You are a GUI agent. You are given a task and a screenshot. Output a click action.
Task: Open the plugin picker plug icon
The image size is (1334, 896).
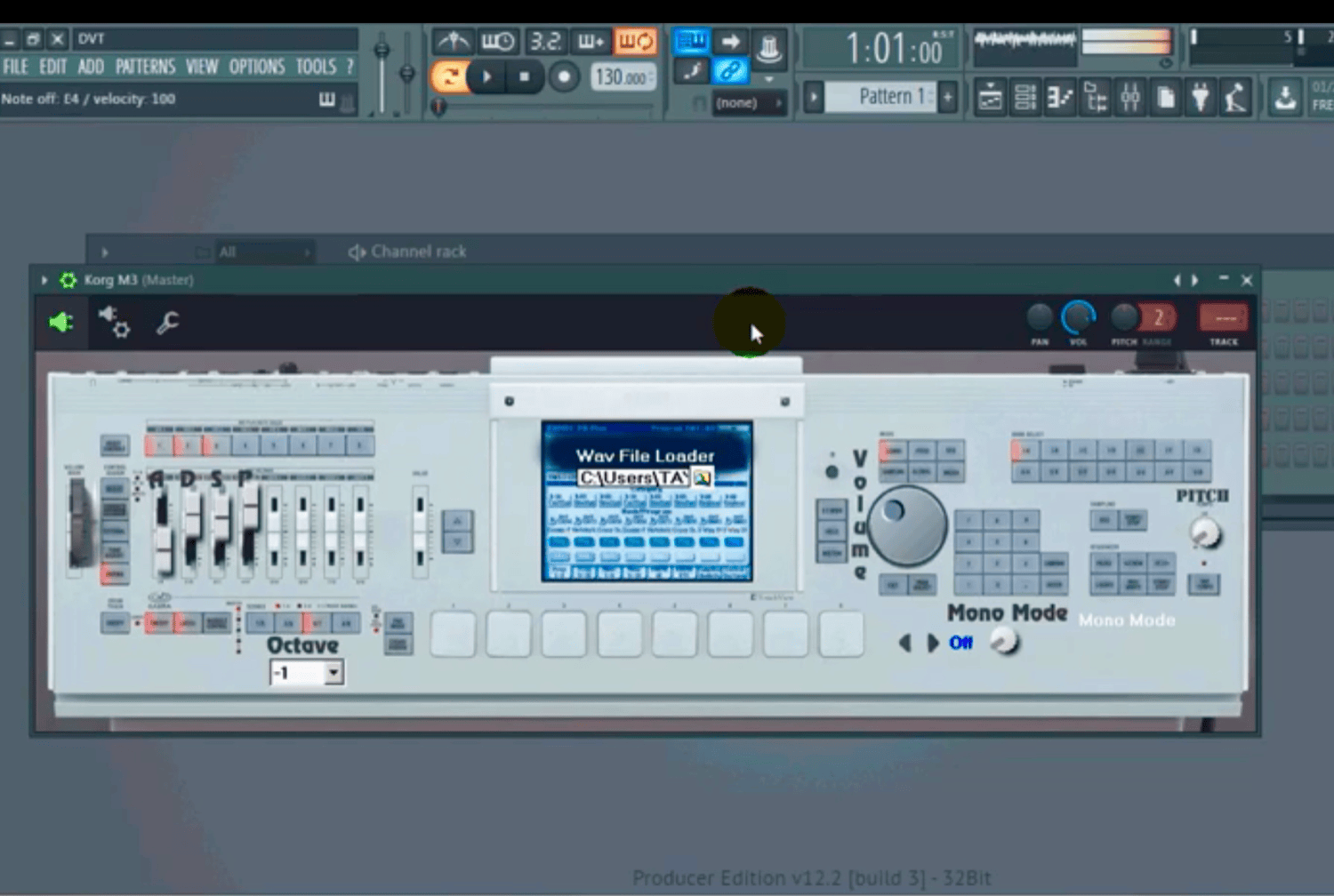[x=1201, y=97]
